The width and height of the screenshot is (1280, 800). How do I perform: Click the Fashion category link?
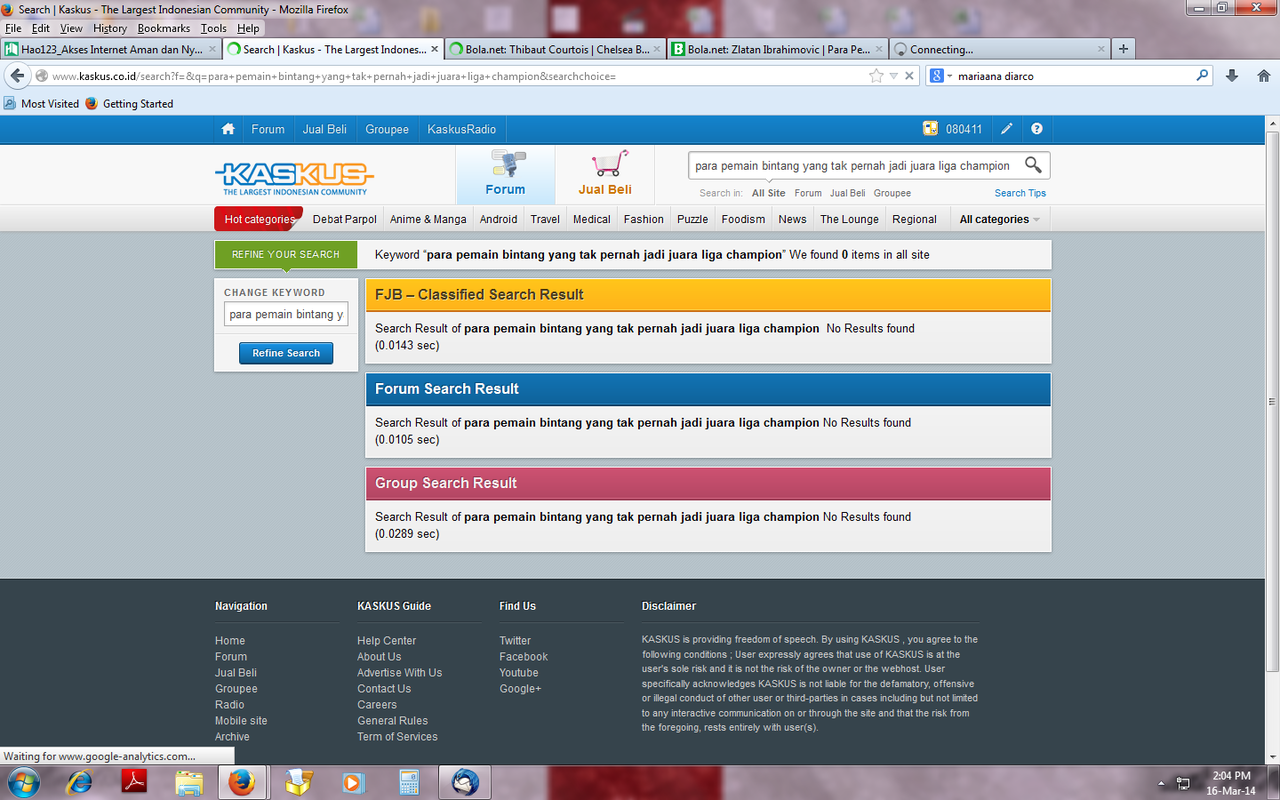[644, 219]
